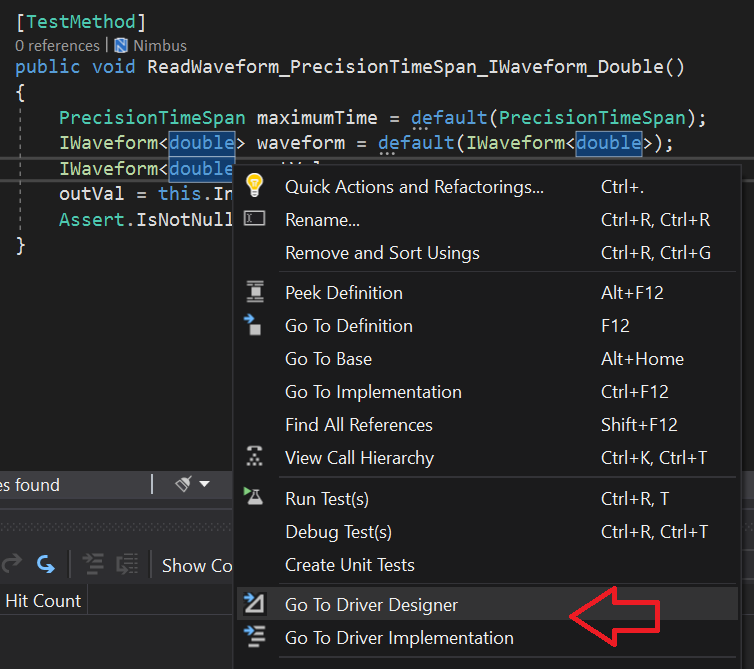Click 'void' keyword in method signature
Image resolution: width=754 pixels, height=669 pixels.
coord(113,67)
